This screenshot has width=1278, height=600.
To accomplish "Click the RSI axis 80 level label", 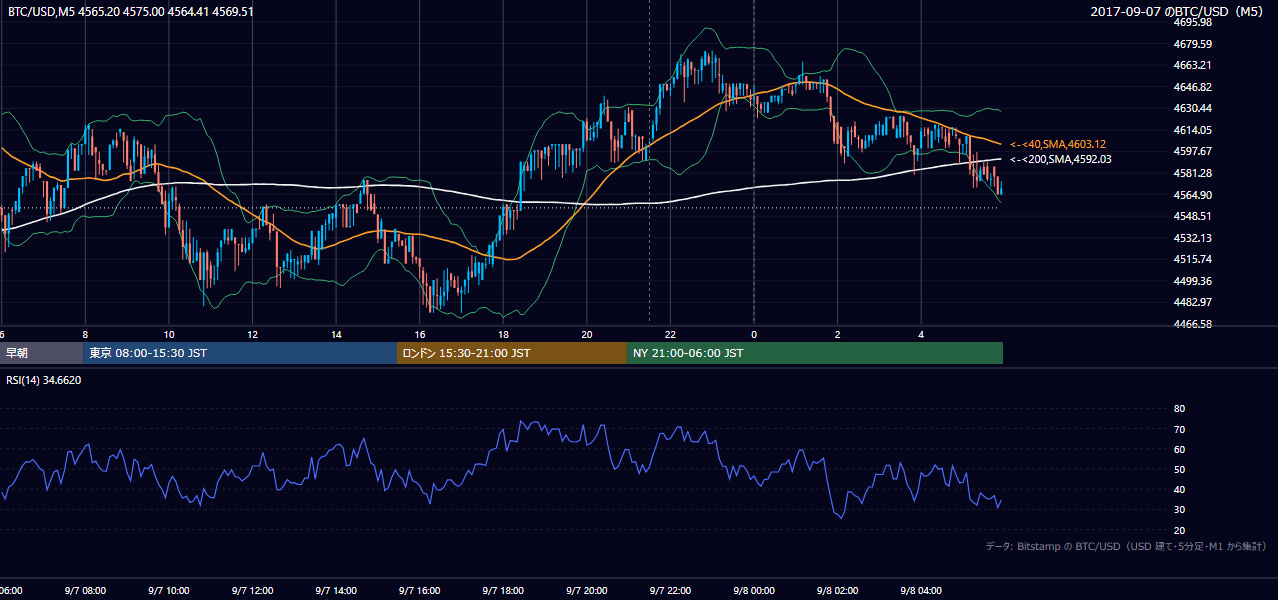I will click(1179, 409).
